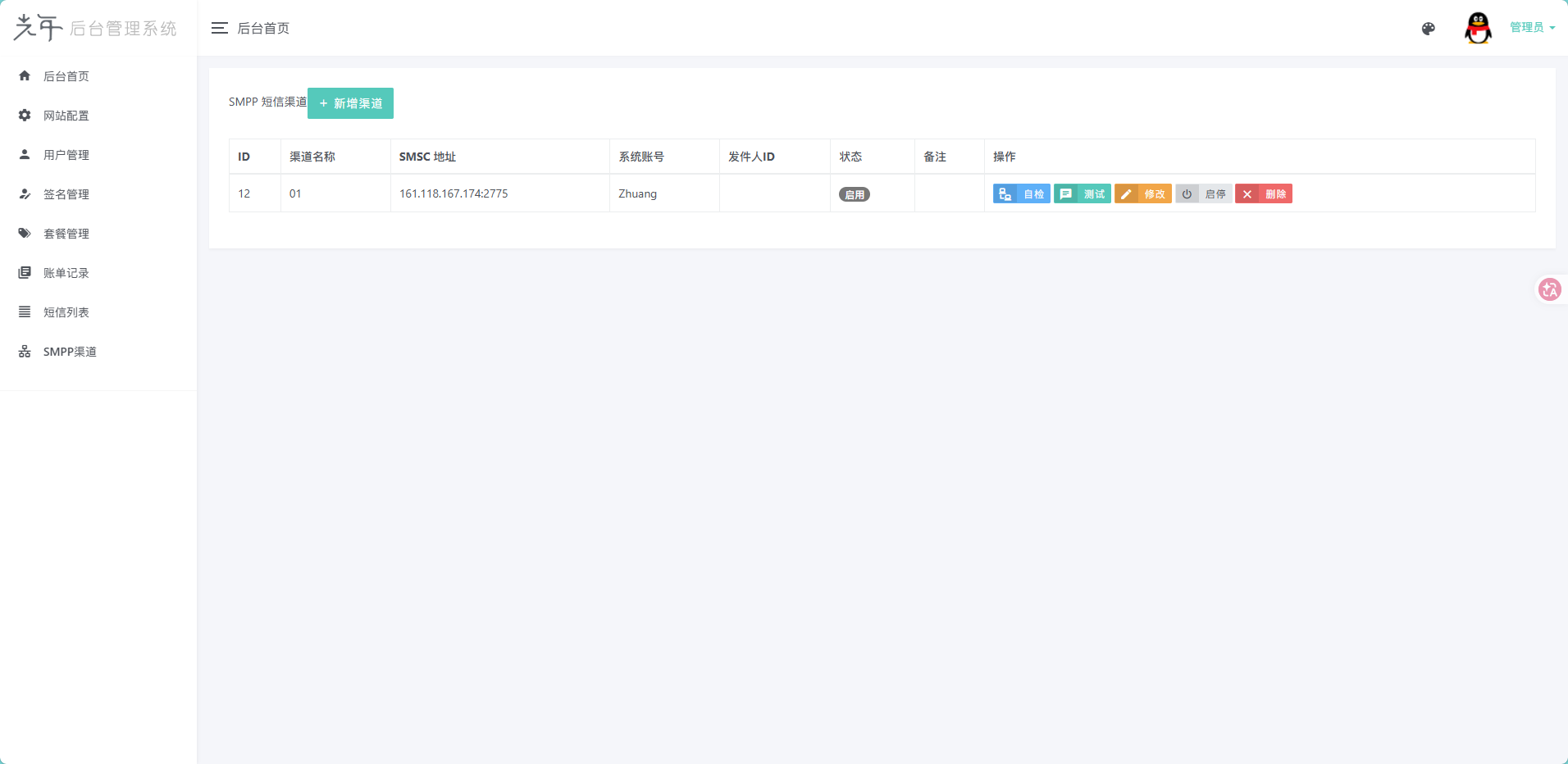Toggle channel with the 启停 button

[1203, 194]
